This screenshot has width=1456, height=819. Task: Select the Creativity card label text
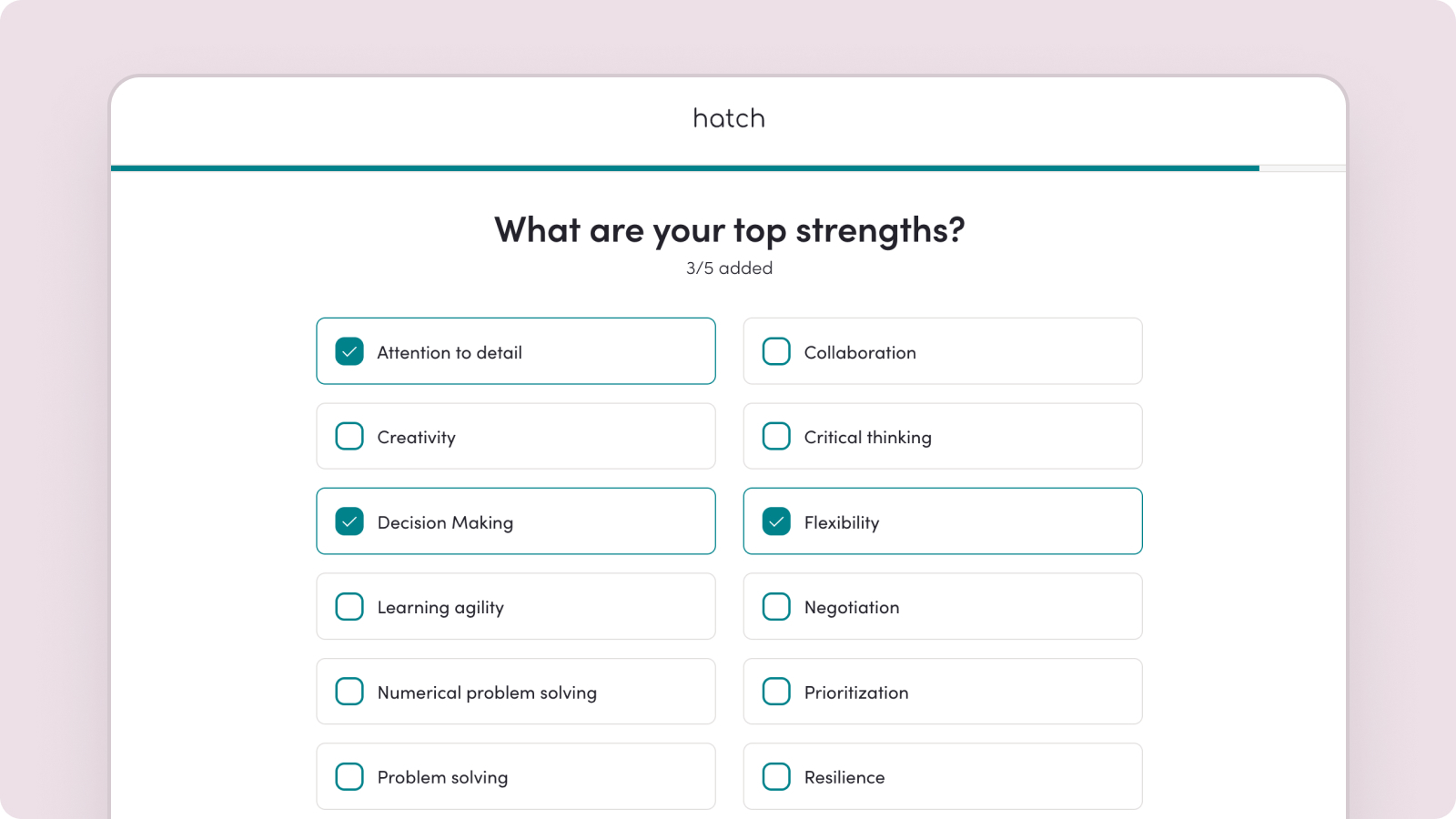pos(417,438)
